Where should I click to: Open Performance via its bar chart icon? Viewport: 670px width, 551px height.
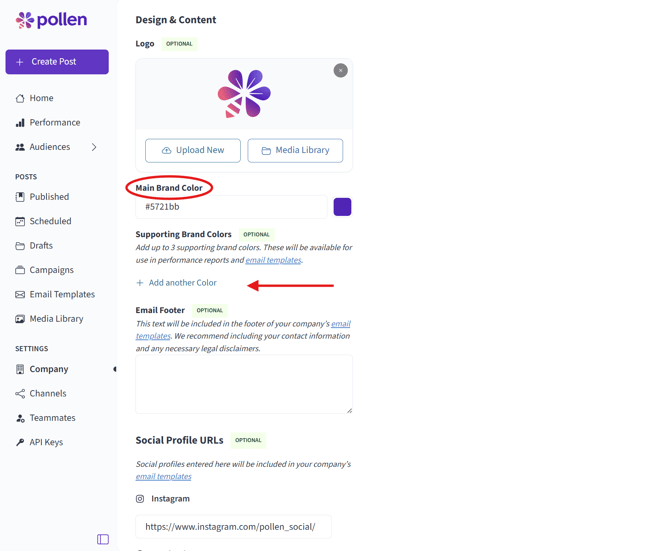[20, 123]
